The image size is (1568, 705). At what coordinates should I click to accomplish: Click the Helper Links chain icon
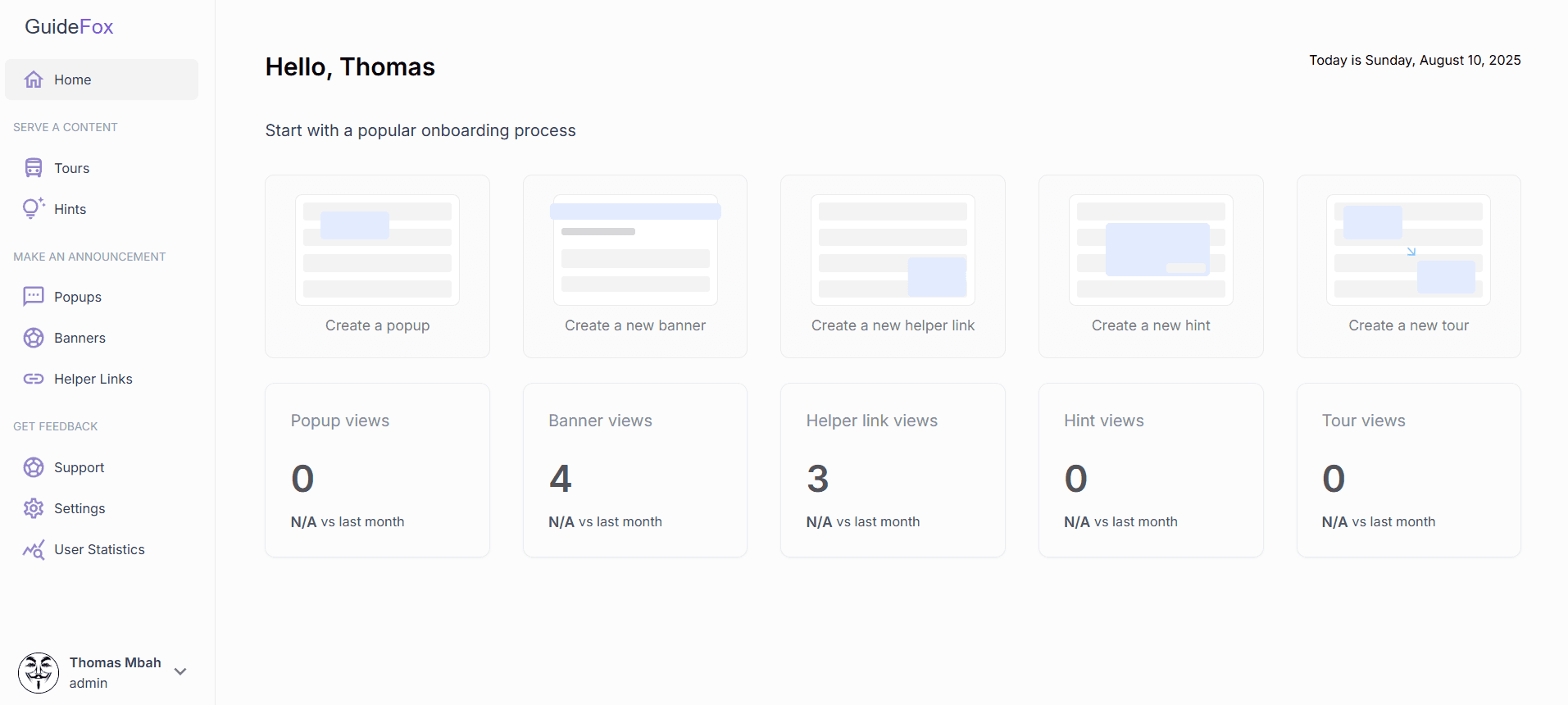pyautogui.click(x=34, y=379)
